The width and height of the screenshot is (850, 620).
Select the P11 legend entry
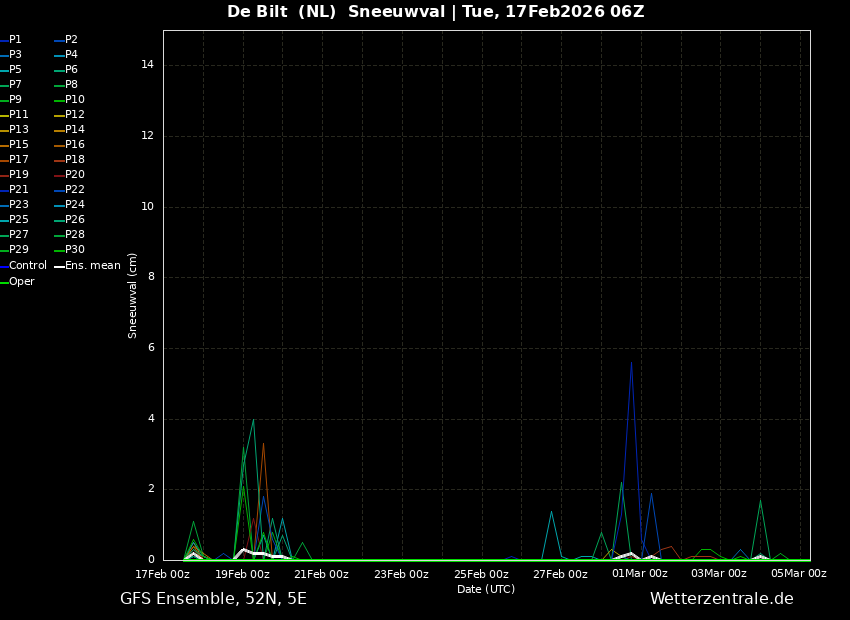click(18, 115)
